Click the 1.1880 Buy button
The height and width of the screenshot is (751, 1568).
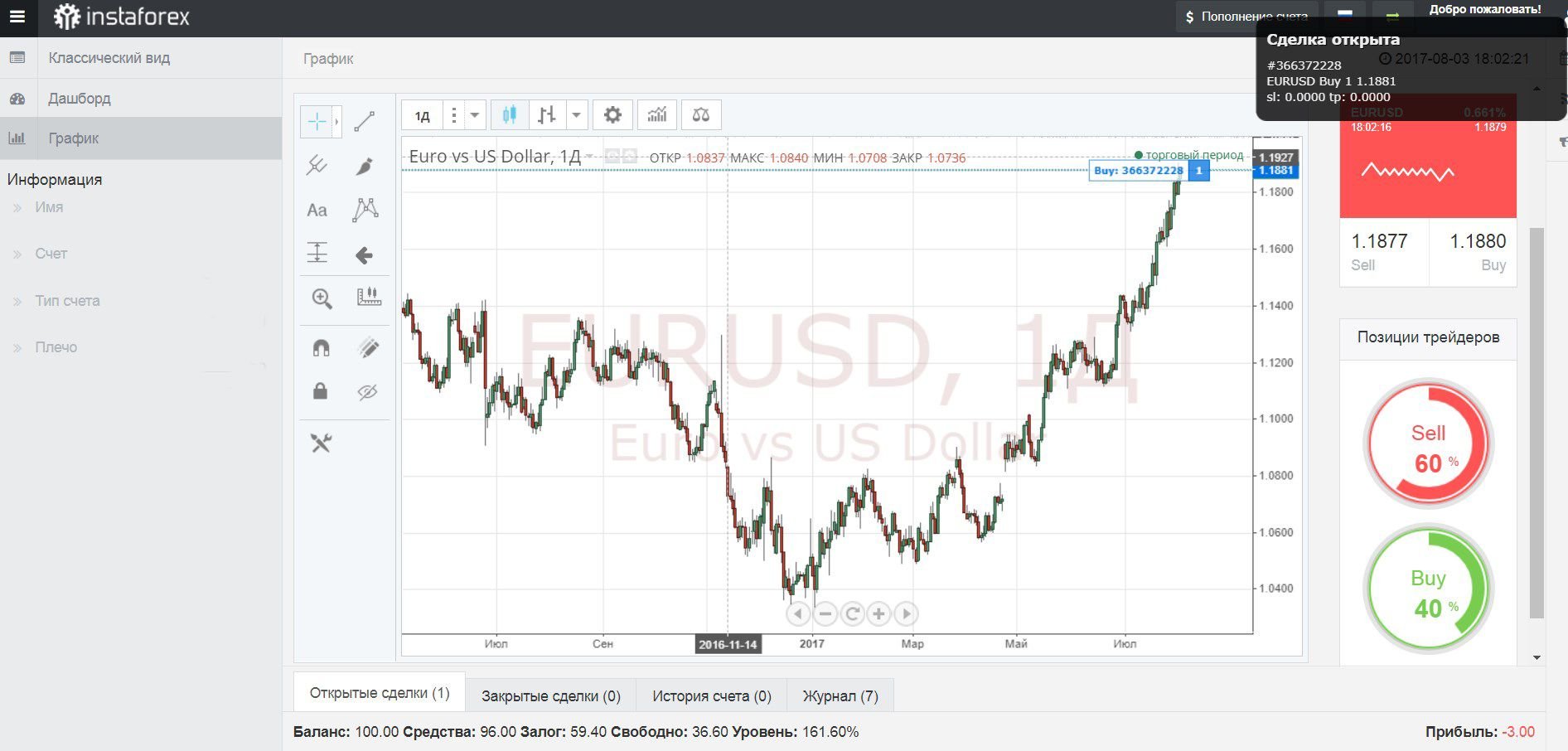pyautogui.click(x=1473, y=253)
